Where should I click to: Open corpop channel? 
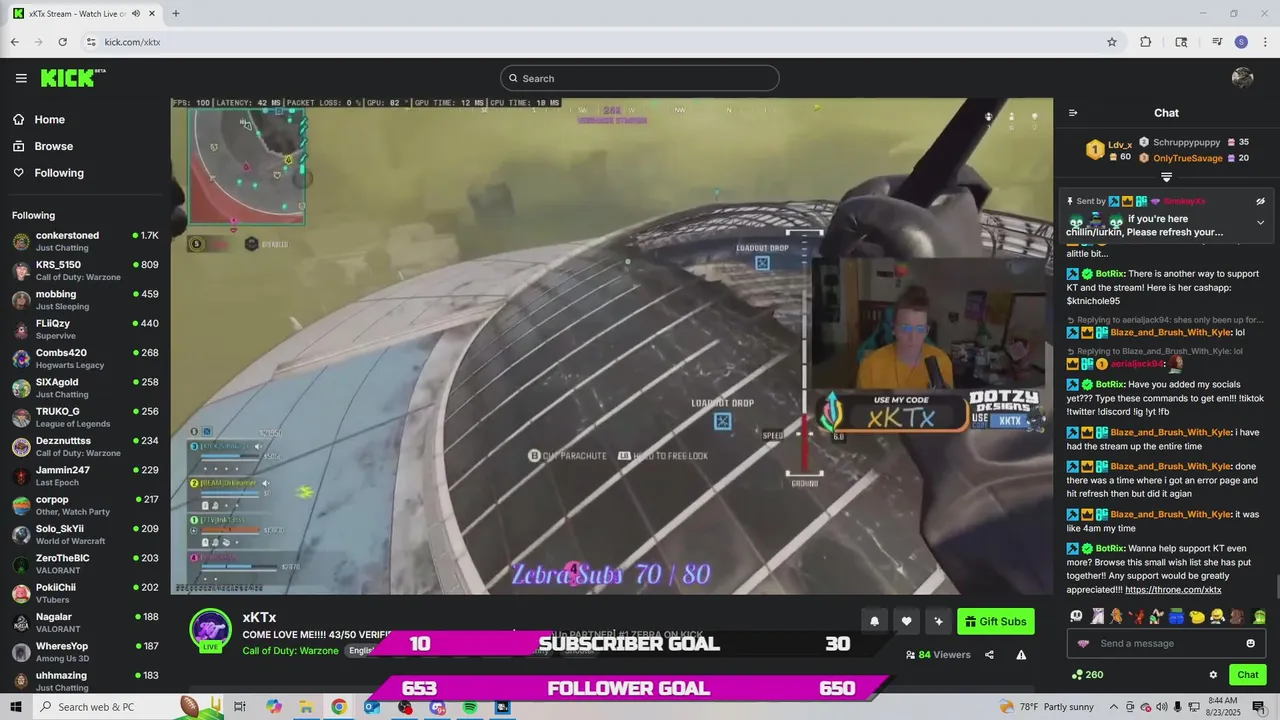85,505
